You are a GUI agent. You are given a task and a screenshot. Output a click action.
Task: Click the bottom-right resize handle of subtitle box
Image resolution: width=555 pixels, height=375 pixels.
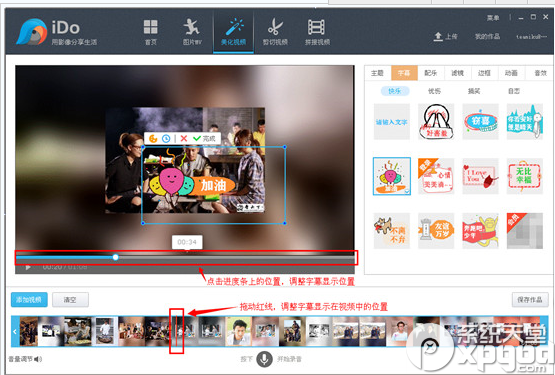point(285,223)
